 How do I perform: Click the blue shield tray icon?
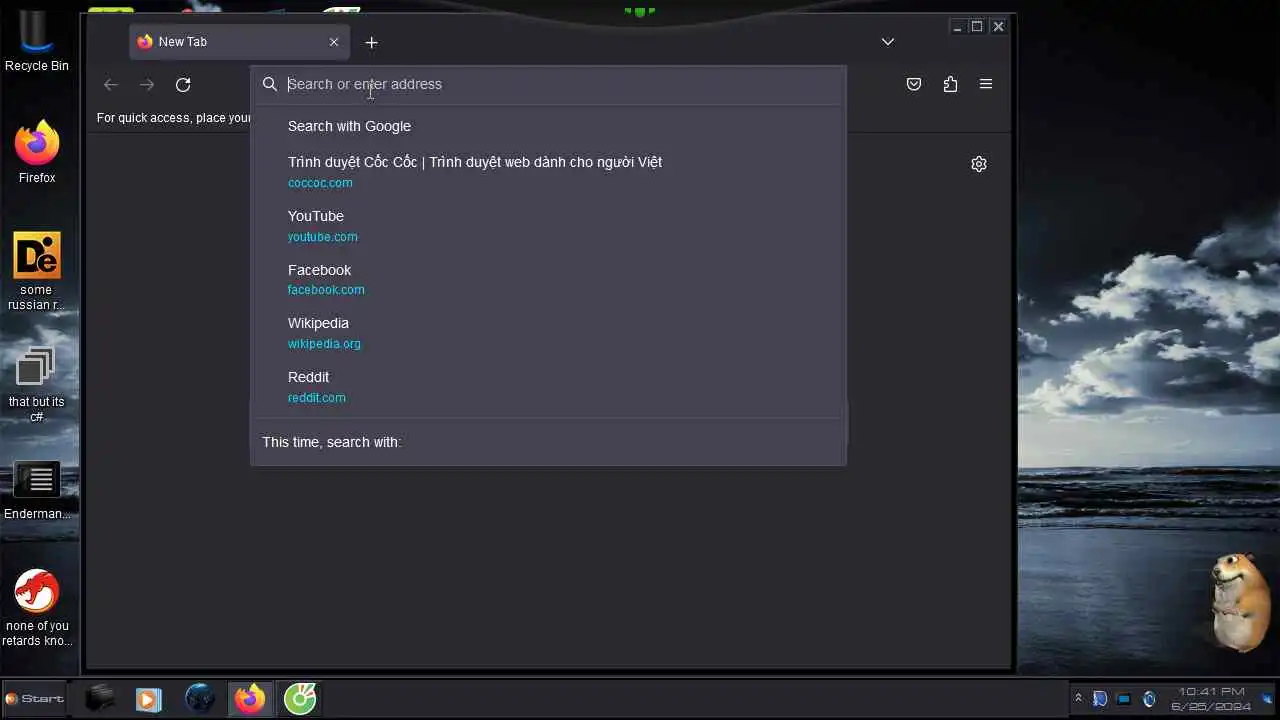coord(1100,698)
